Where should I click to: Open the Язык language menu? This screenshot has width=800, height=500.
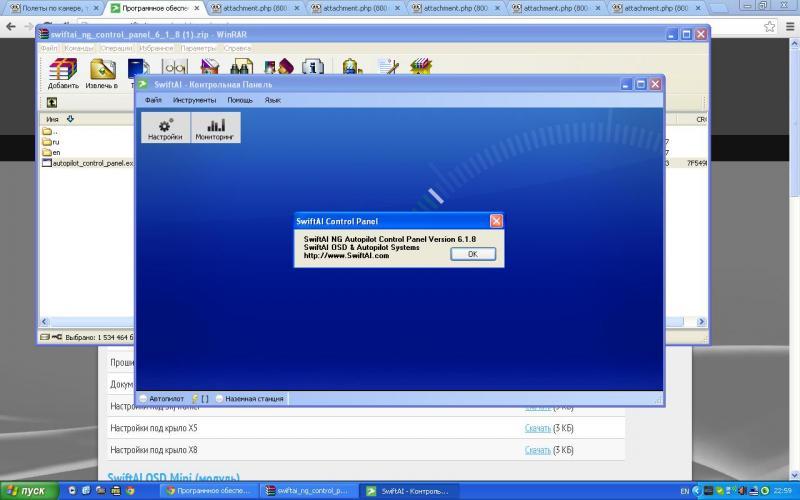pyautogui.click(x=272, y=100)
